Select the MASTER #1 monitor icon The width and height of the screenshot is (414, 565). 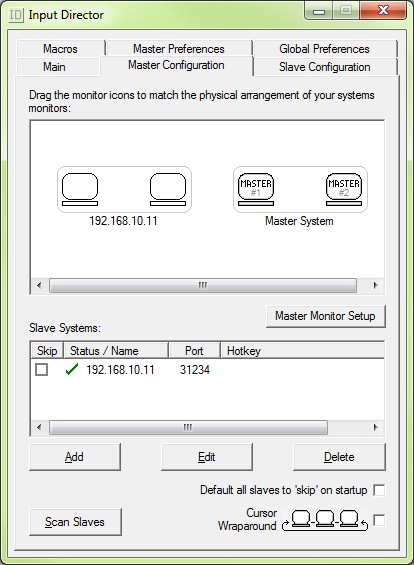click(x=256, y=190)
